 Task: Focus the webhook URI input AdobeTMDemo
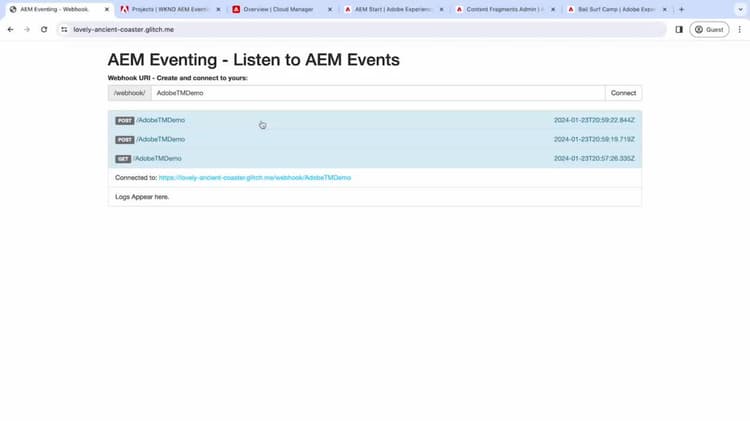coord(378,93)
